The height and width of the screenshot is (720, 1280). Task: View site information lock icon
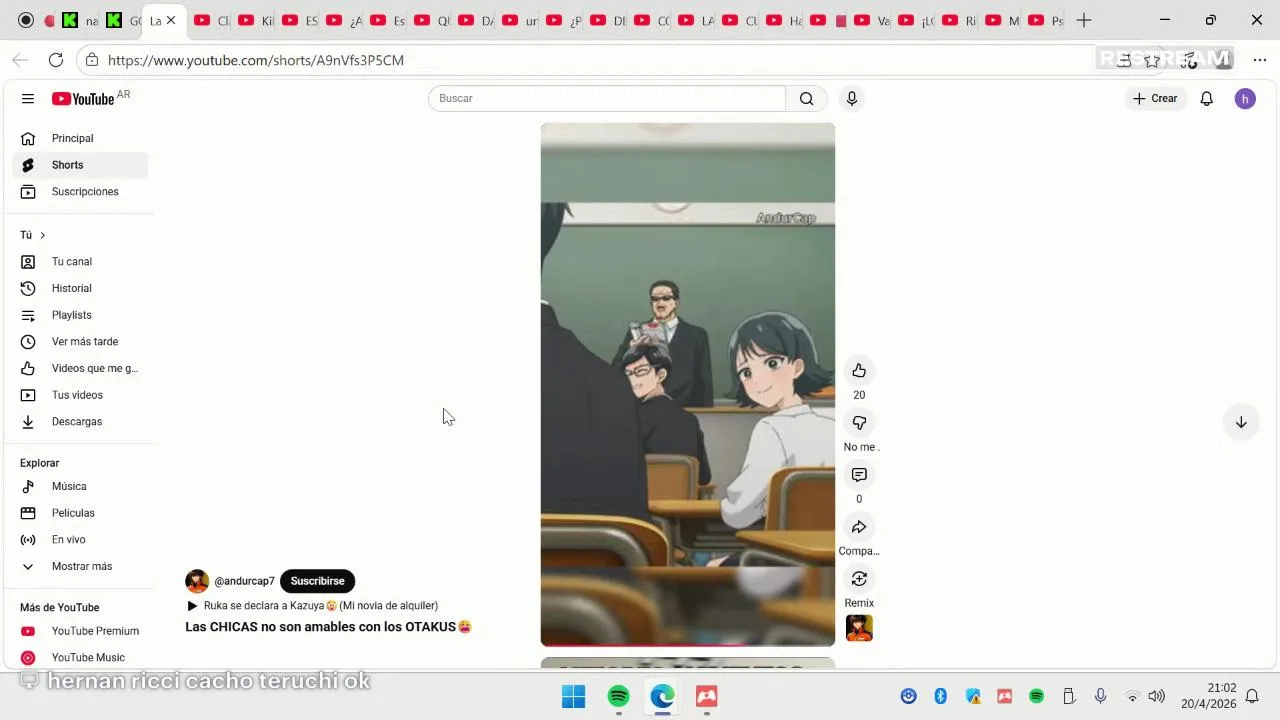pos(92,60)
